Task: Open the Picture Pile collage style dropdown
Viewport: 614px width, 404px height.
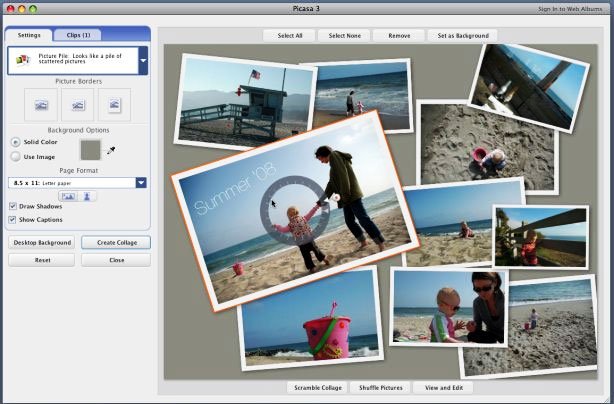Action: [x=143, y=61]
